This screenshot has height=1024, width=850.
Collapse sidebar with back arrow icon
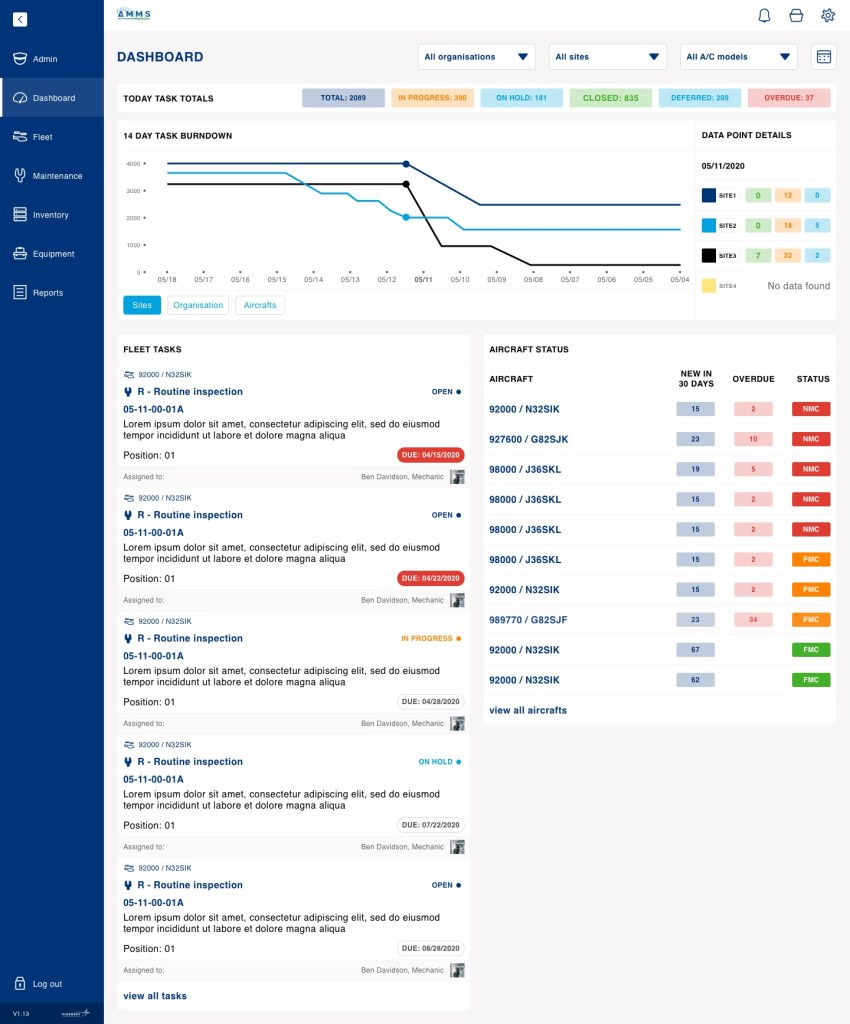coord(20,19)
